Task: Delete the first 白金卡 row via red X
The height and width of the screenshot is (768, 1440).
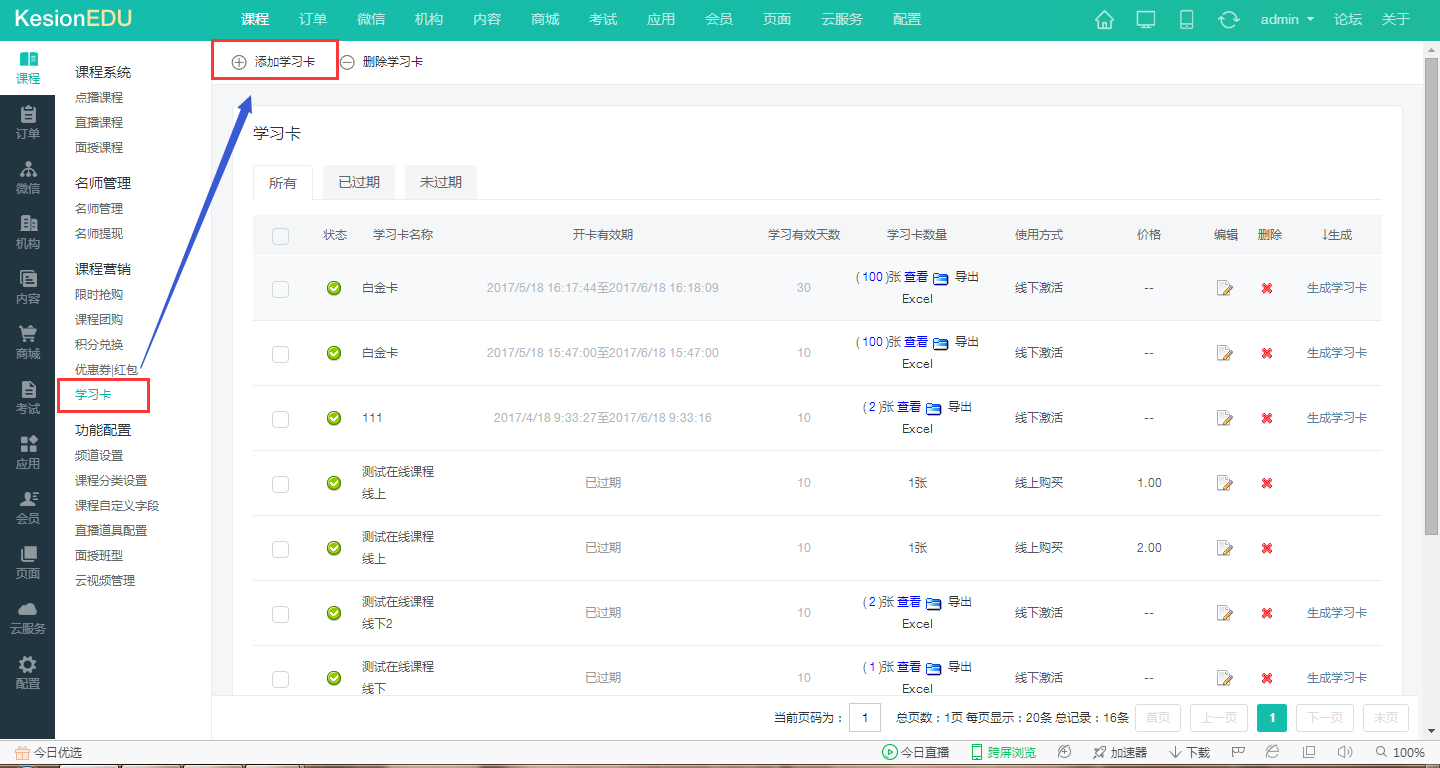Action: pos(1267,287)
